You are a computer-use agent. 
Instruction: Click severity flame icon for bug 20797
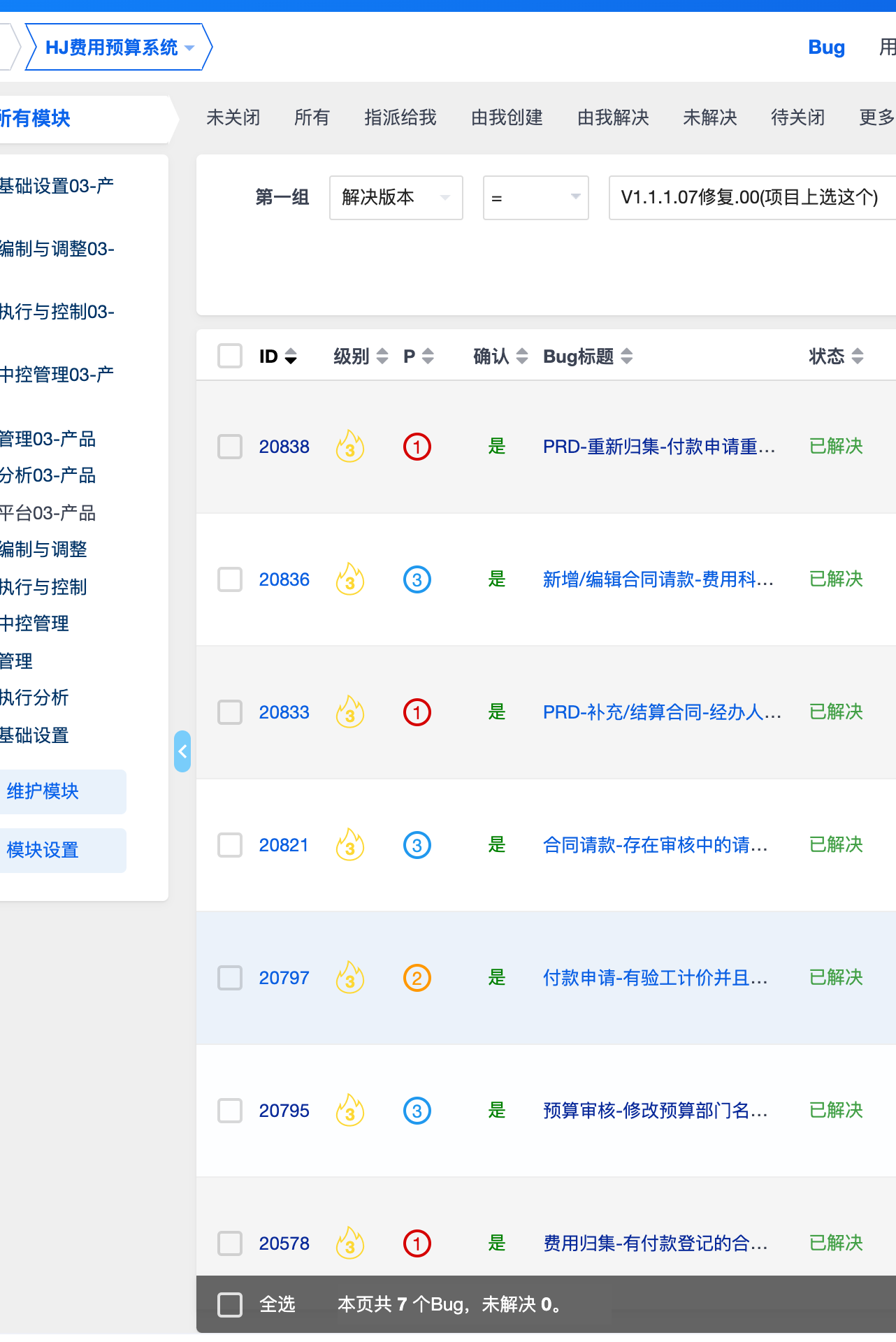[350, 977]
